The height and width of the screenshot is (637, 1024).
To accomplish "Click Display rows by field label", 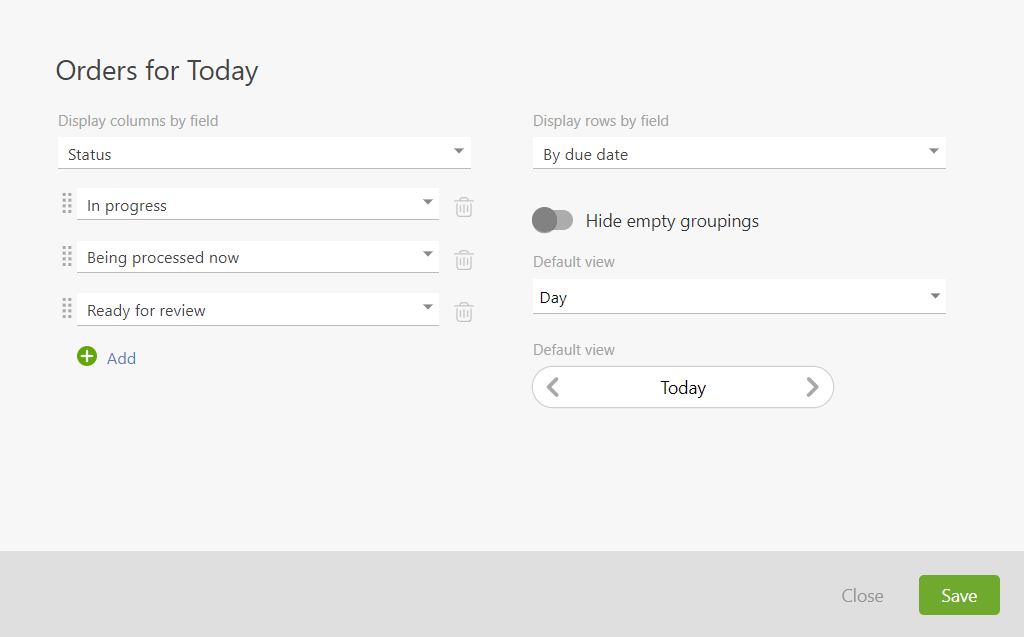I will tap(601, 121).
